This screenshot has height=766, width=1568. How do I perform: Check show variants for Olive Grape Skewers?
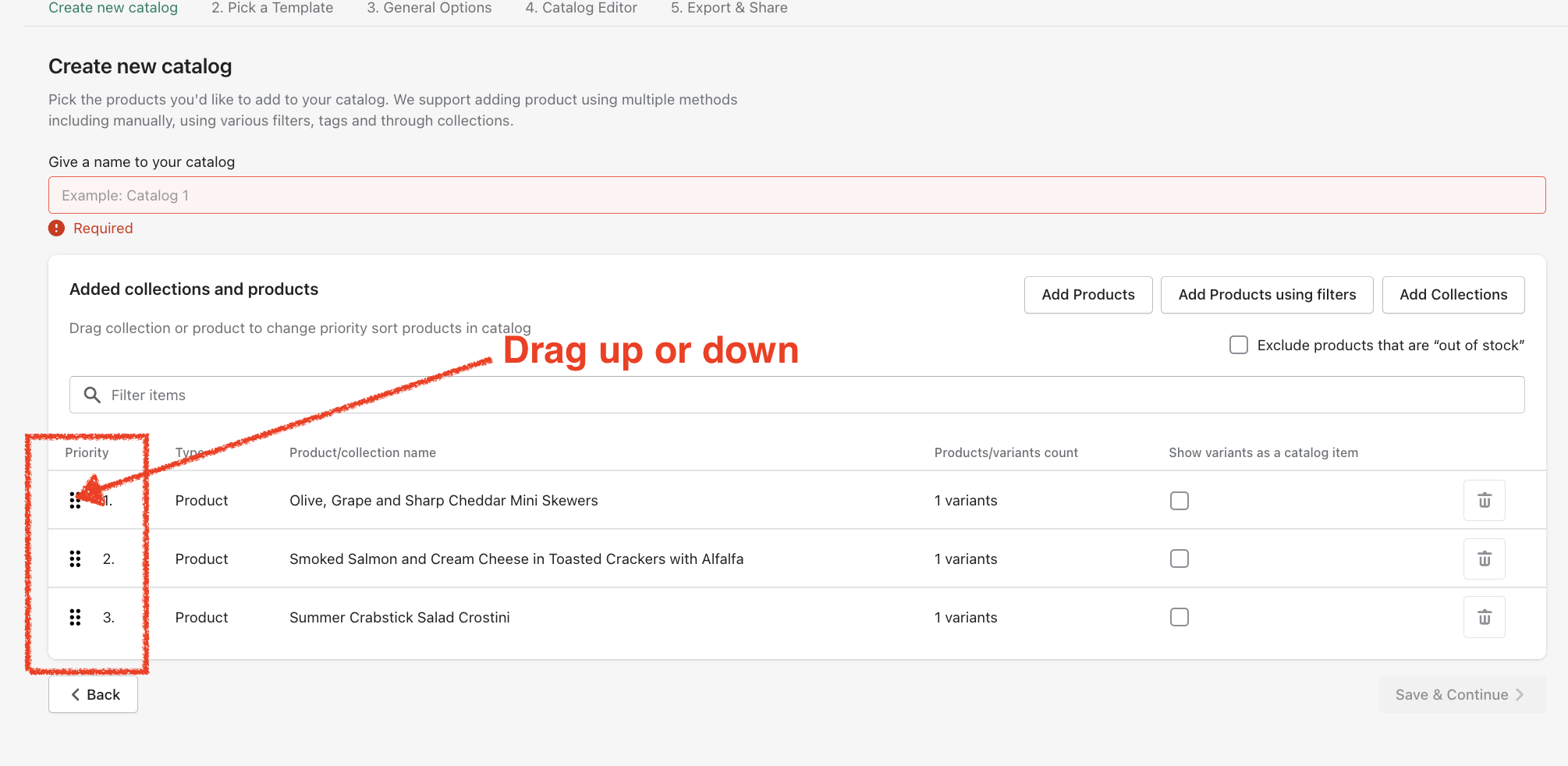coord(1179,500)
